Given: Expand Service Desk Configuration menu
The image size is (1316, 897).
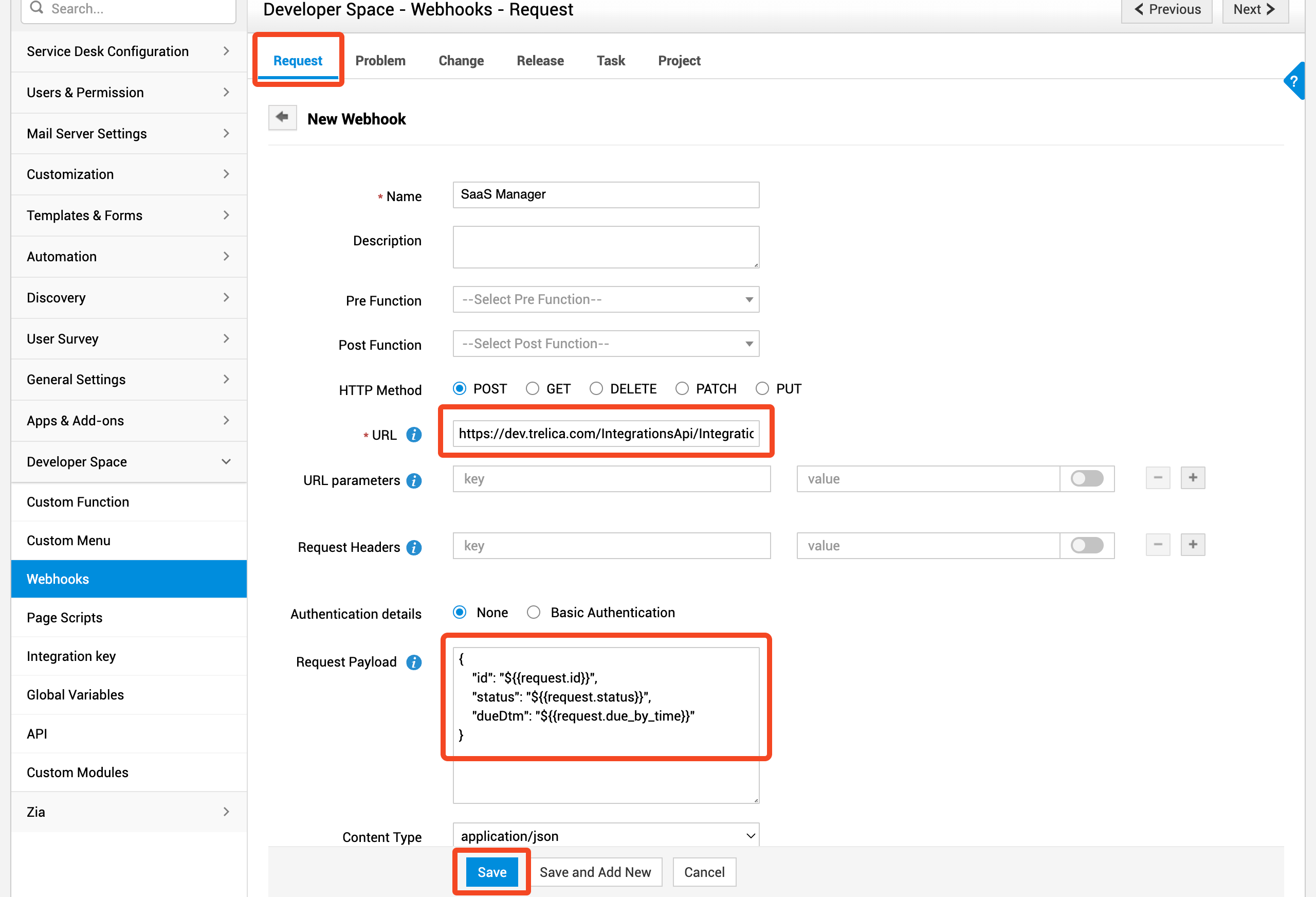Looking at the screenshot, I should [129, 51].
